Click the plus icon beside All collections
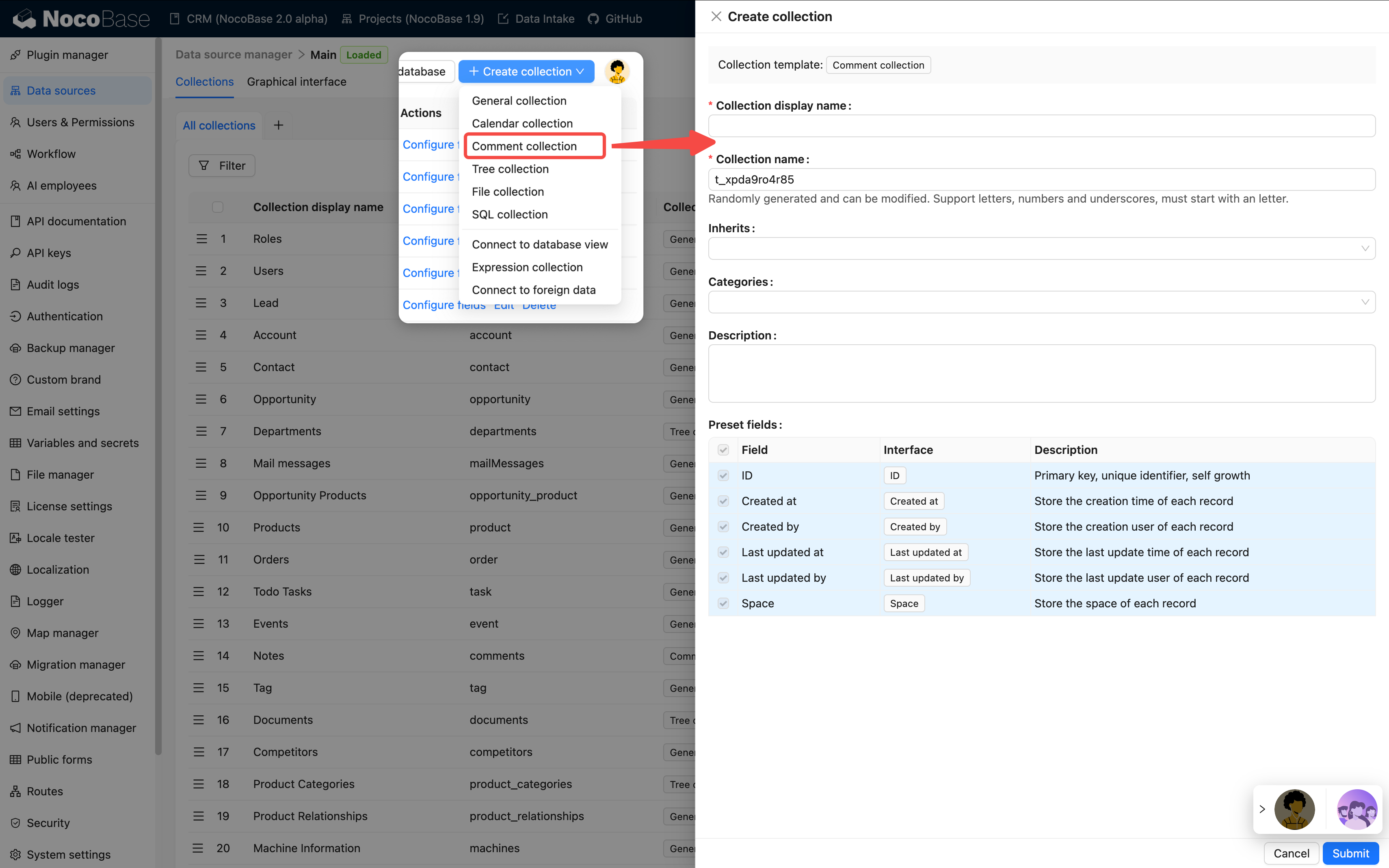 (x=279, y=125)
